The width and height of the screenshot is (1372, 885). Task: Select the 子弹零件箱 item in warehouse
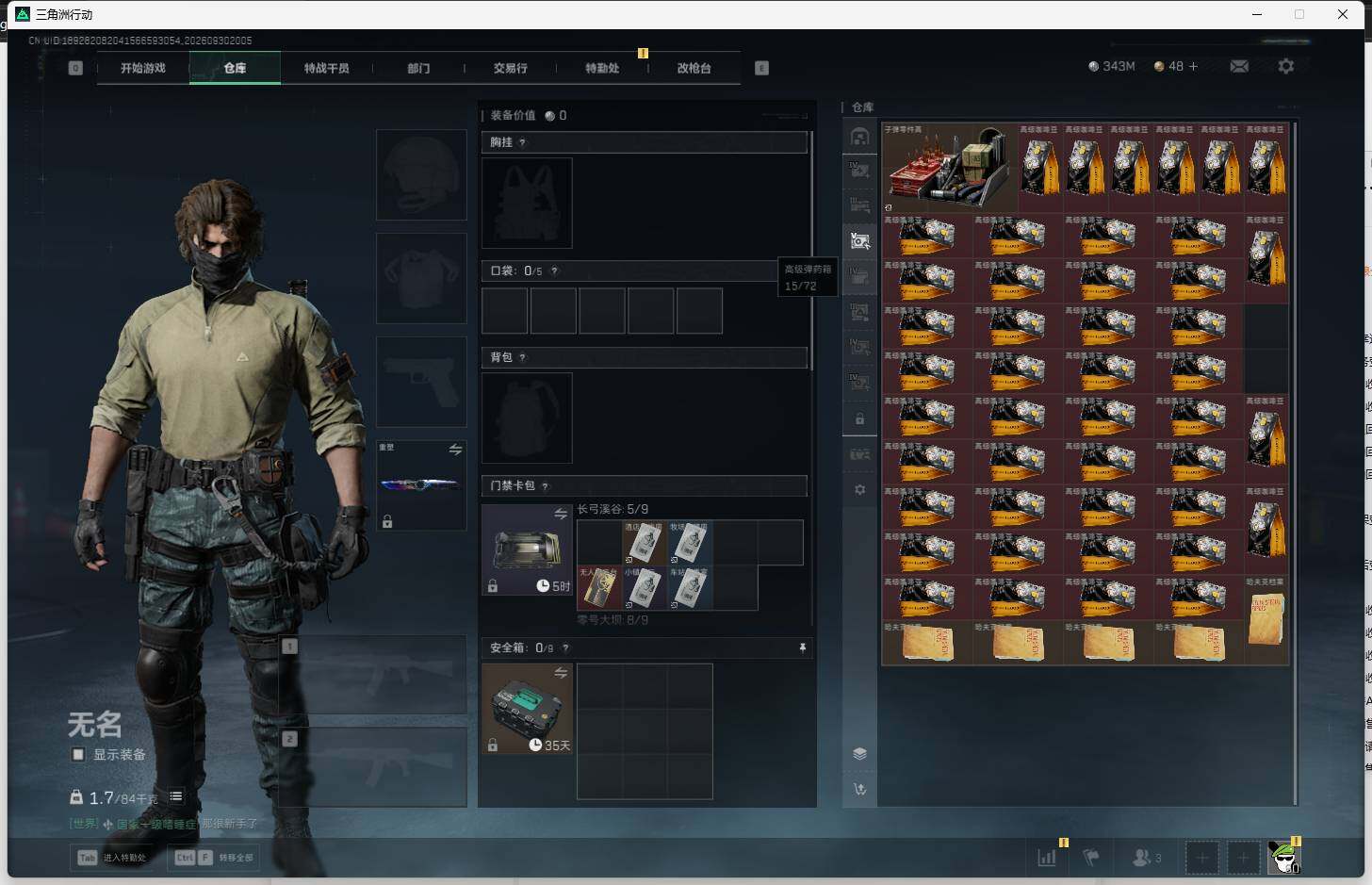[x=950, y=167]
